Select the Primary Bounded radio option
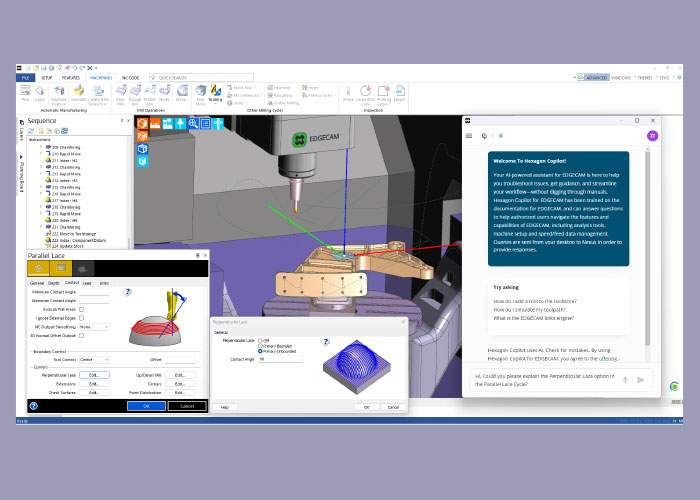This screenshot has width=700, height=500. point(260,346)
